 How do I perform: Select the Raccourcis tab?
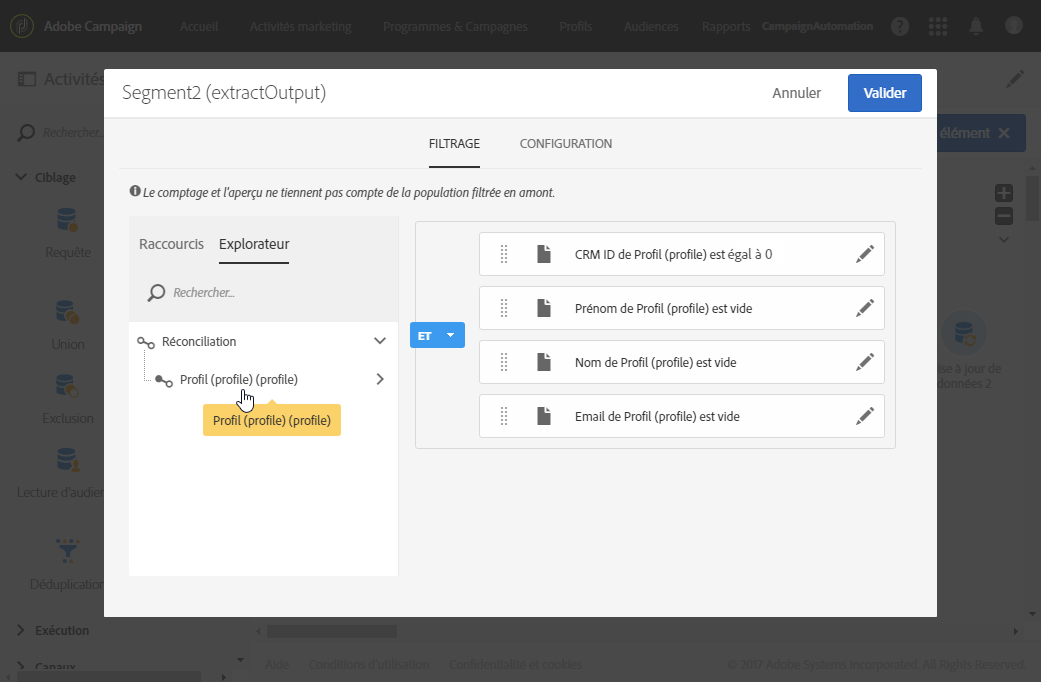click(171, 244)
